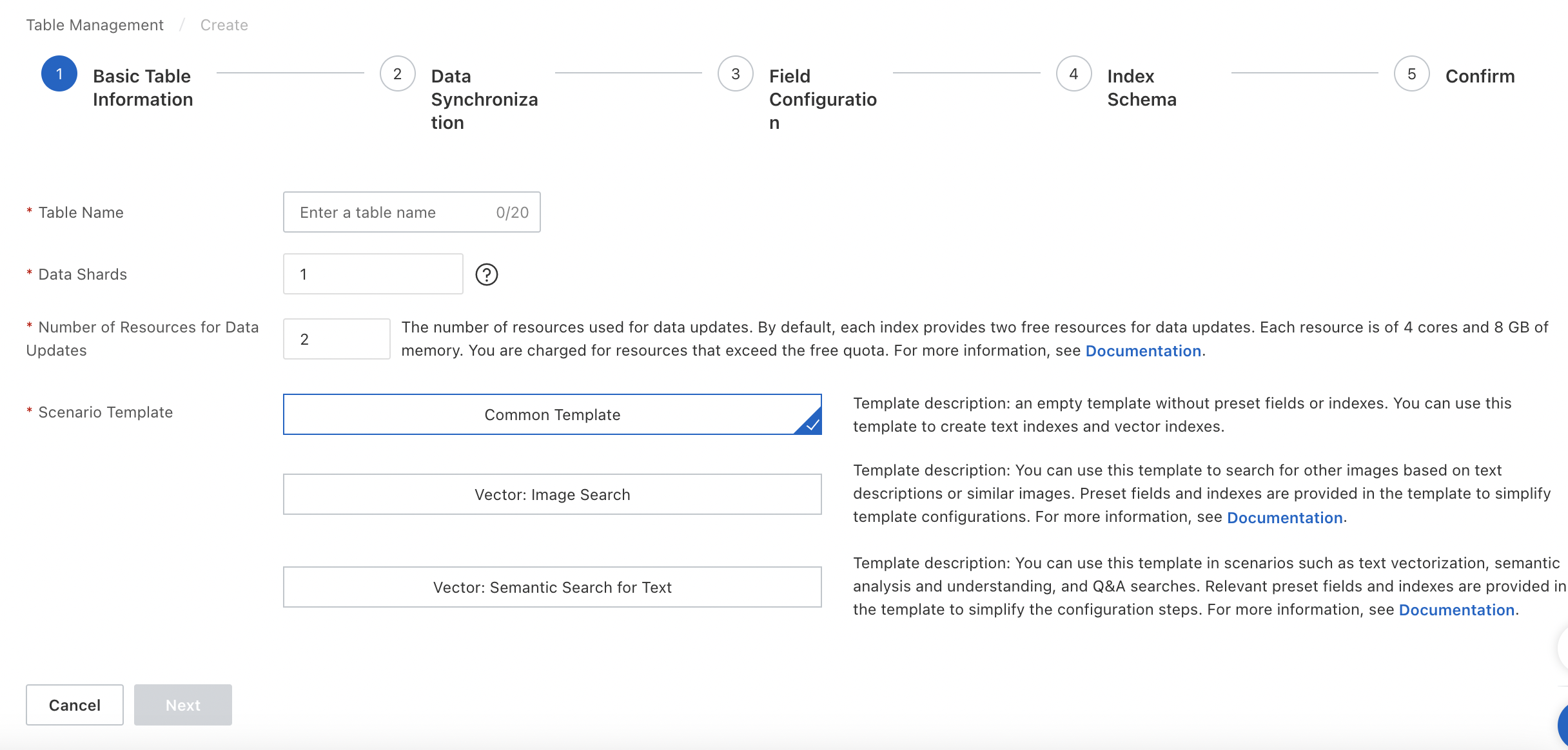The image size is (1568, 750).
Task: Open Documentation link for data update resources
Action: [1143, 351]
